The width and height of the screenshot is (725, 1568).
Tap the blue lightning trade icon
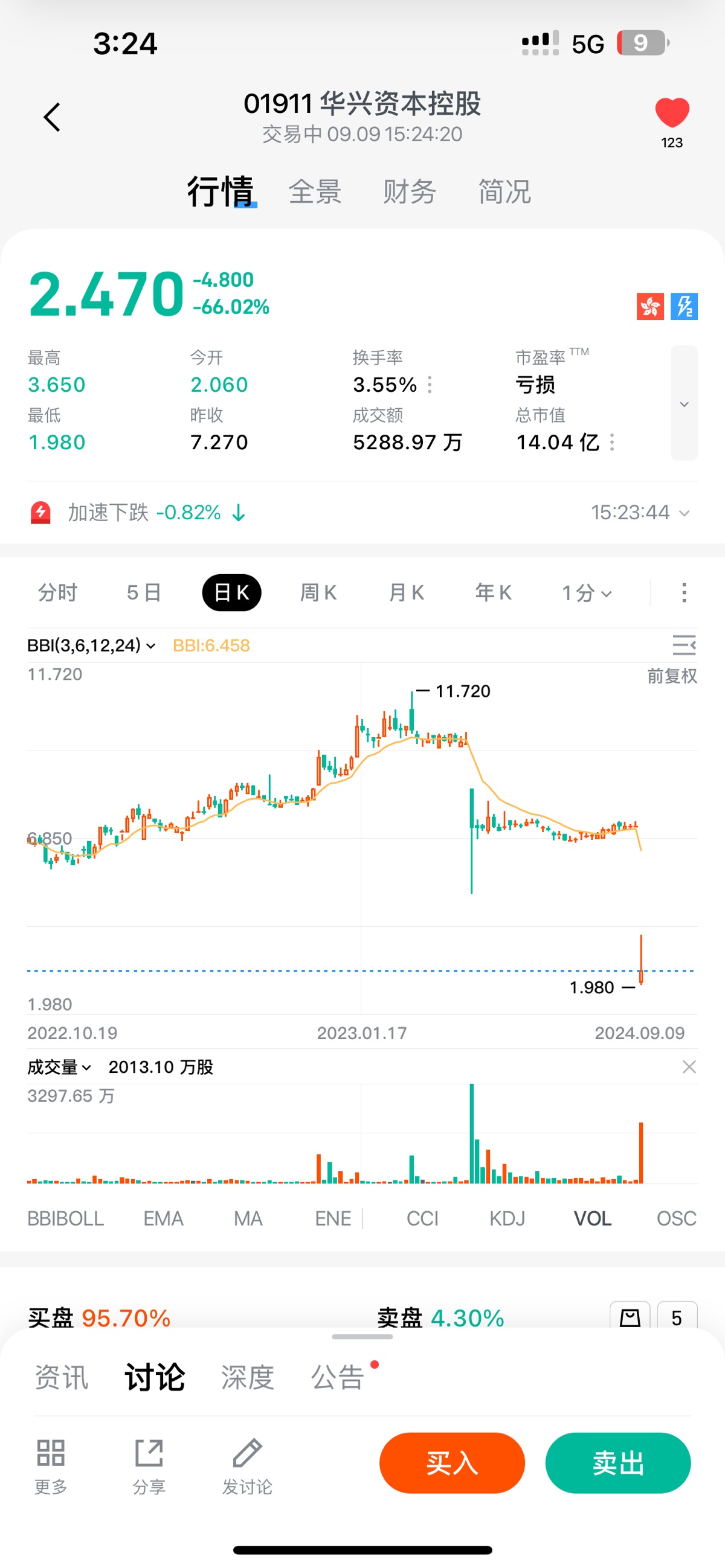tap(683, 306)
